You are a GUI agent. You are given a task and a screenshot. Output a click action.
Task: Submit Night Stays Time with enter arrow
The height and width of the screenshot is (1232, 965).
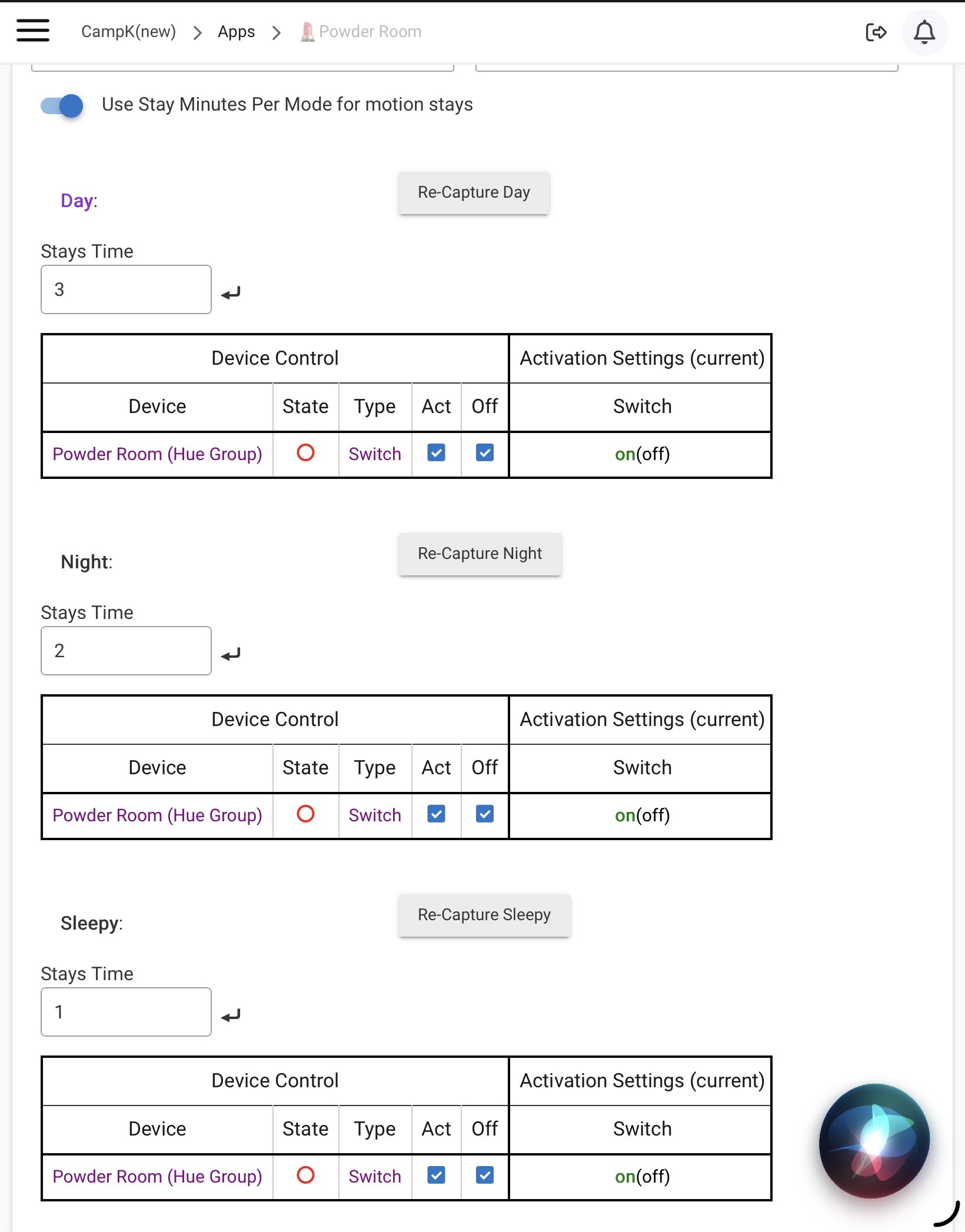click(231, 654)
